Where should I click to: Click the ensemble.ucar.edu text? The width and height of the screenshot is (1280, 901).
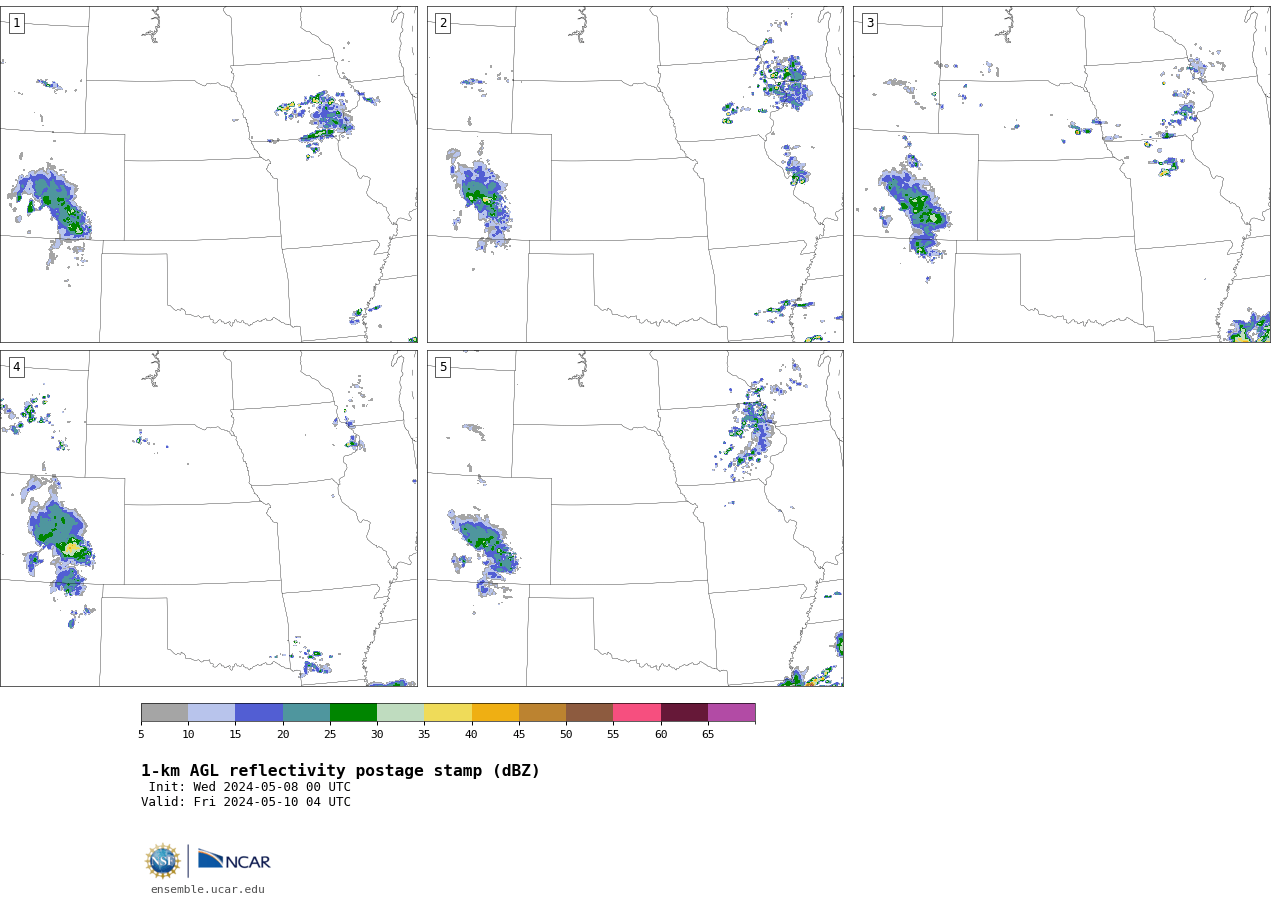coord(208,889)
